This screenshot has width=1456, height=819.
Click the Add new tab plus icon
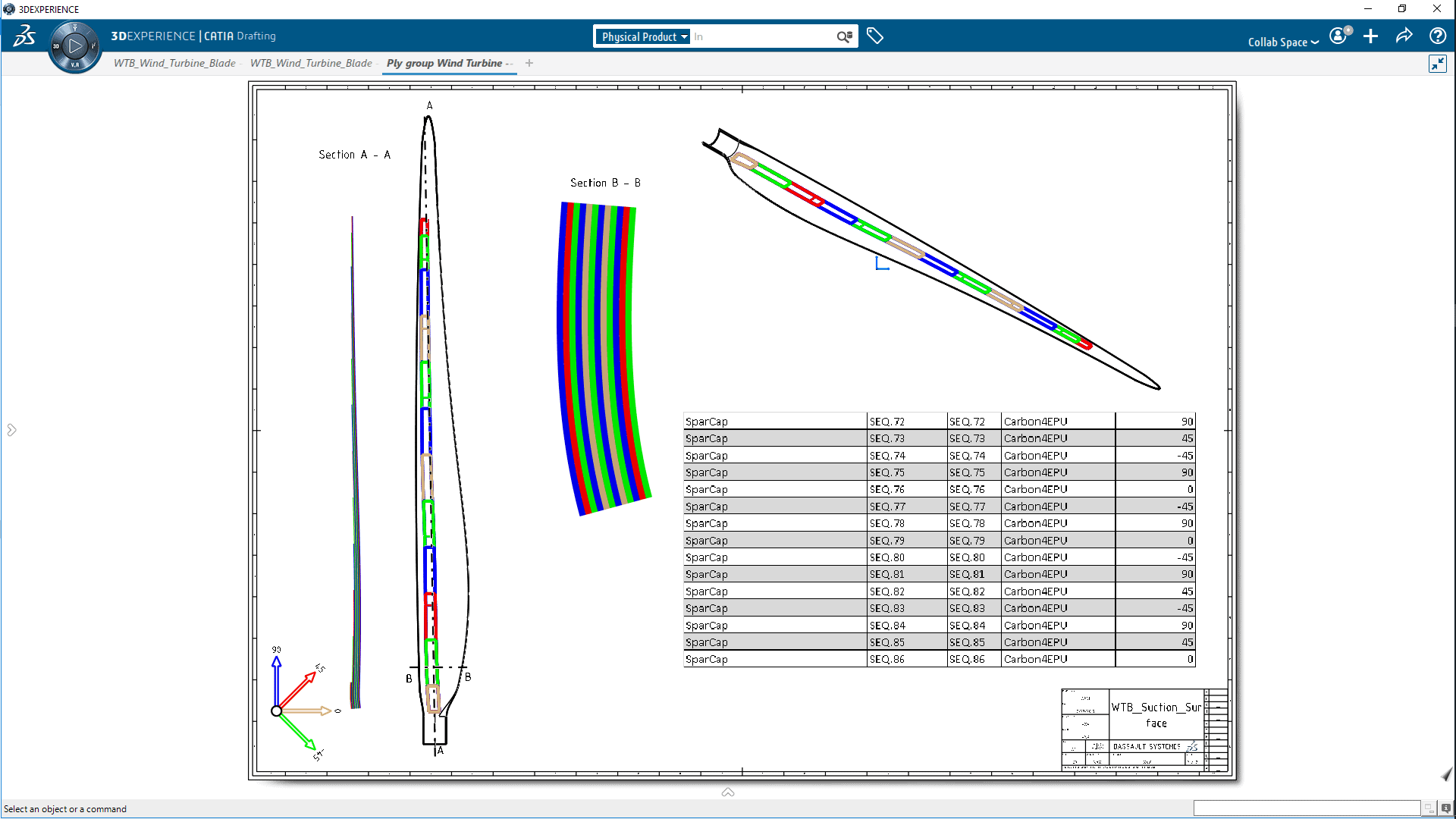click(530, 63)
